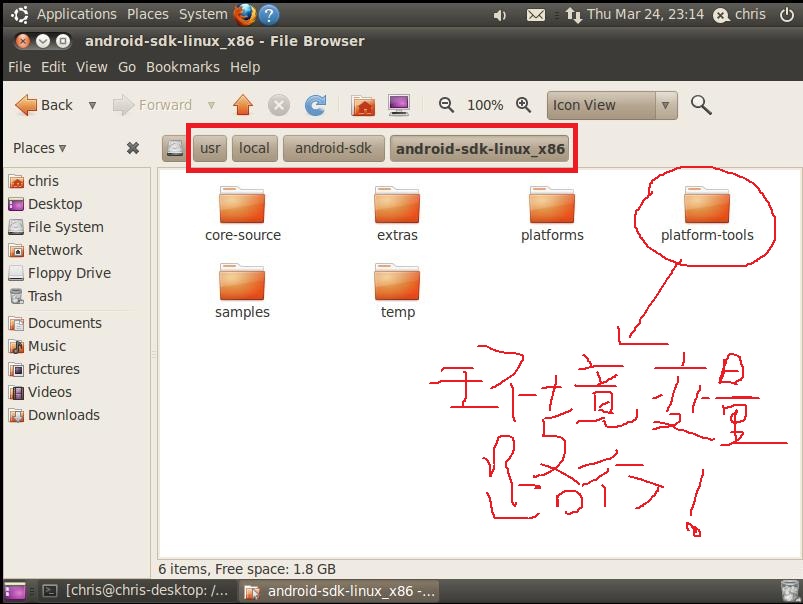This screenshot has height=604, width=803.
Task: Open Desktop in Places sidebar
Action: 45,204
